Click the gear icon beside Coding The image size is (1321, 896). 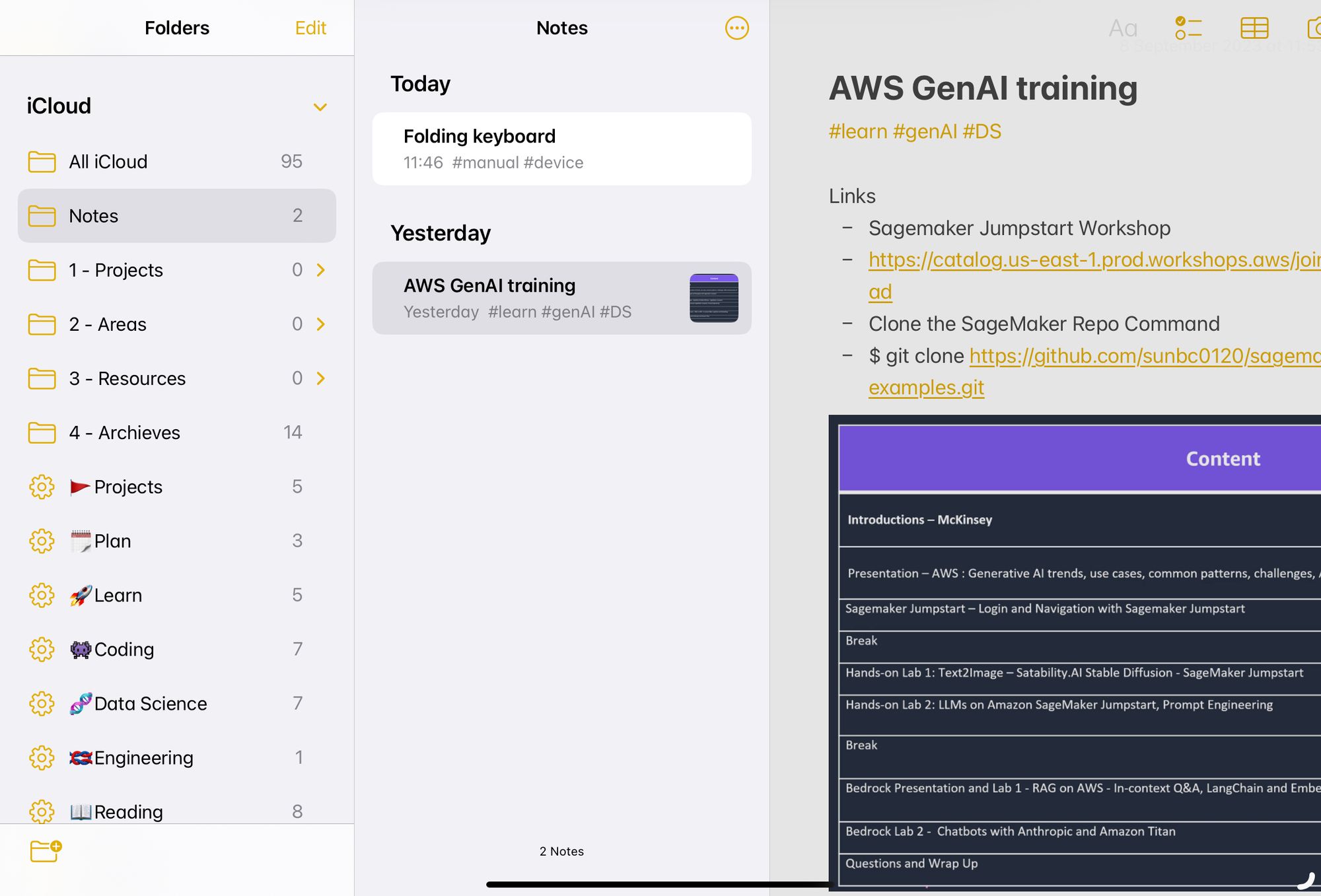coord(42,649)
